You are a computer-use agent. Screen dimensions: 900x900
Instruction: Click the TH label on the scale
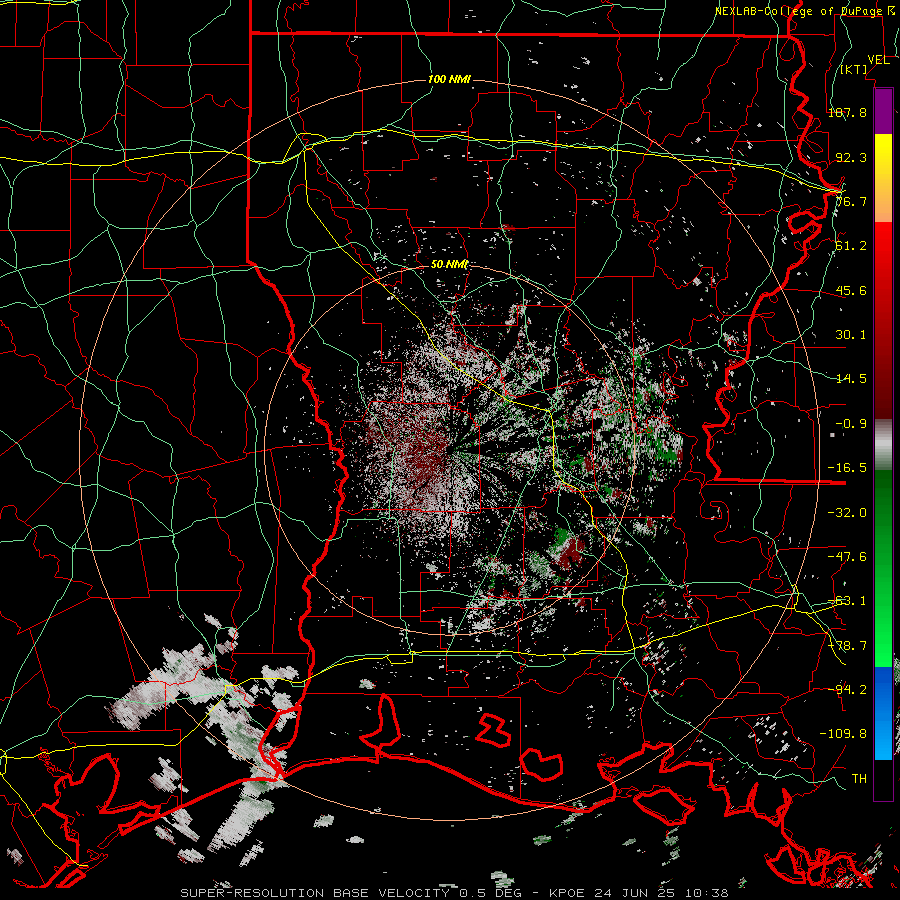point(859,779)
